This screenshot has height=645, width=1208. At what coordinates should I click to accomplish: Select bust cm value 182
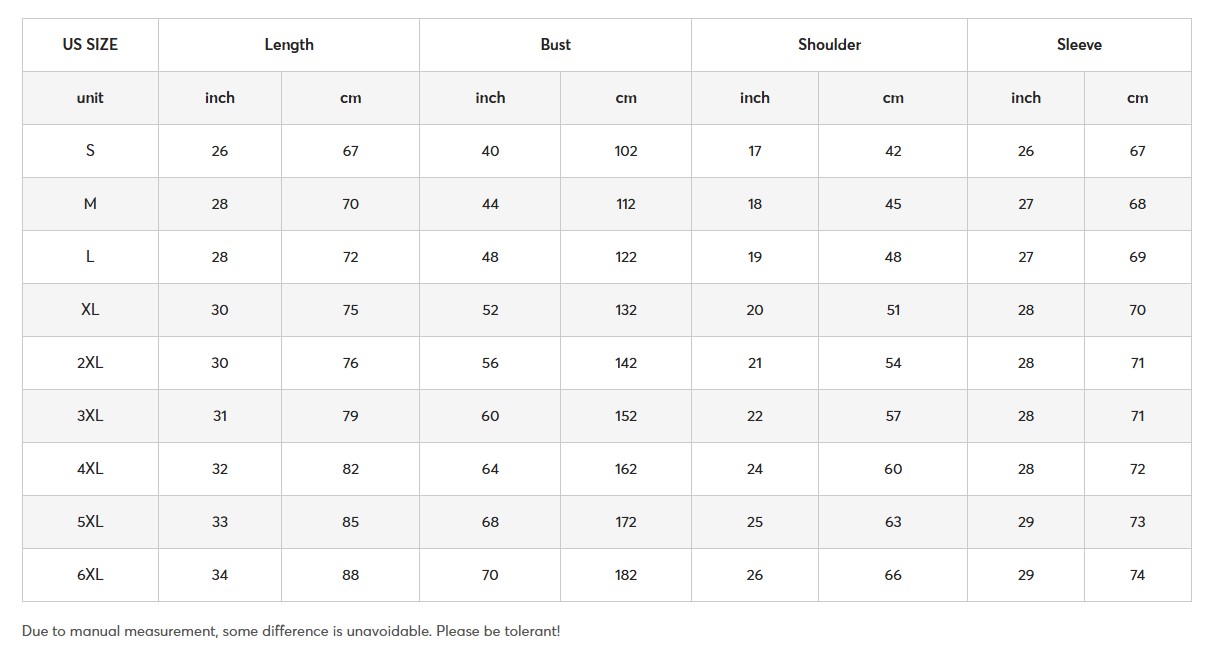coord(626,575)
